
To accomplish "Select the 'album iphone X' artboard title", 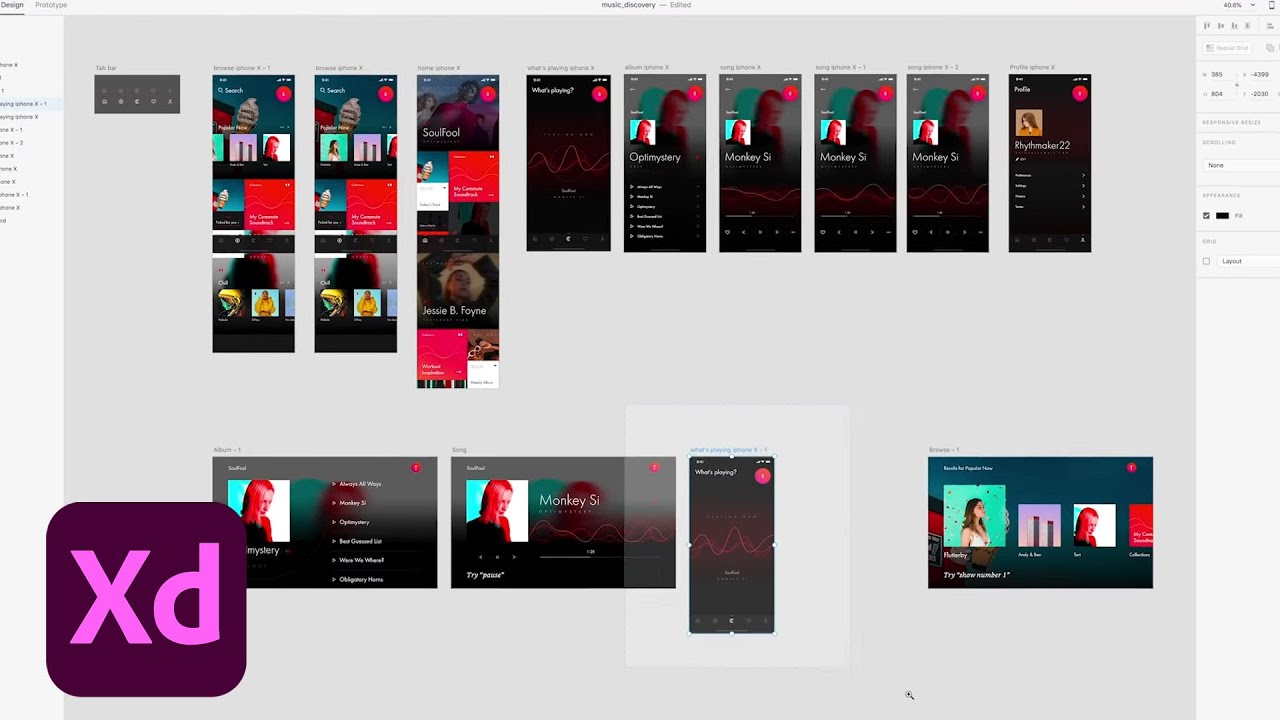I will point(647,67).
